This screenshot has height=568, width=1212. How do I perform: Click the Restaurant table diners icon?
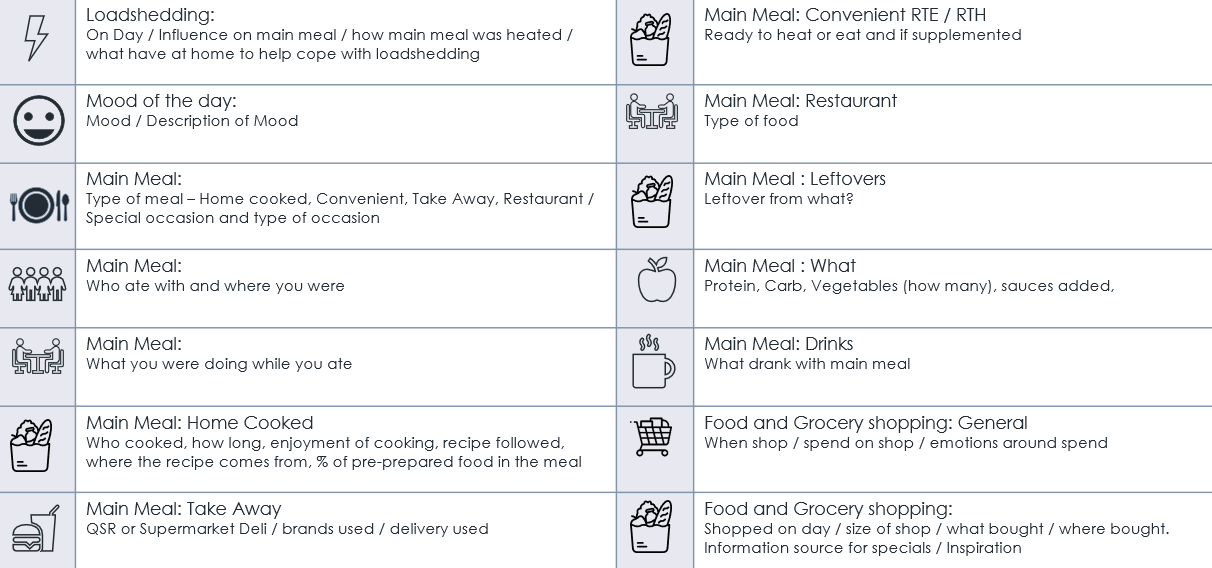[652, 112]
